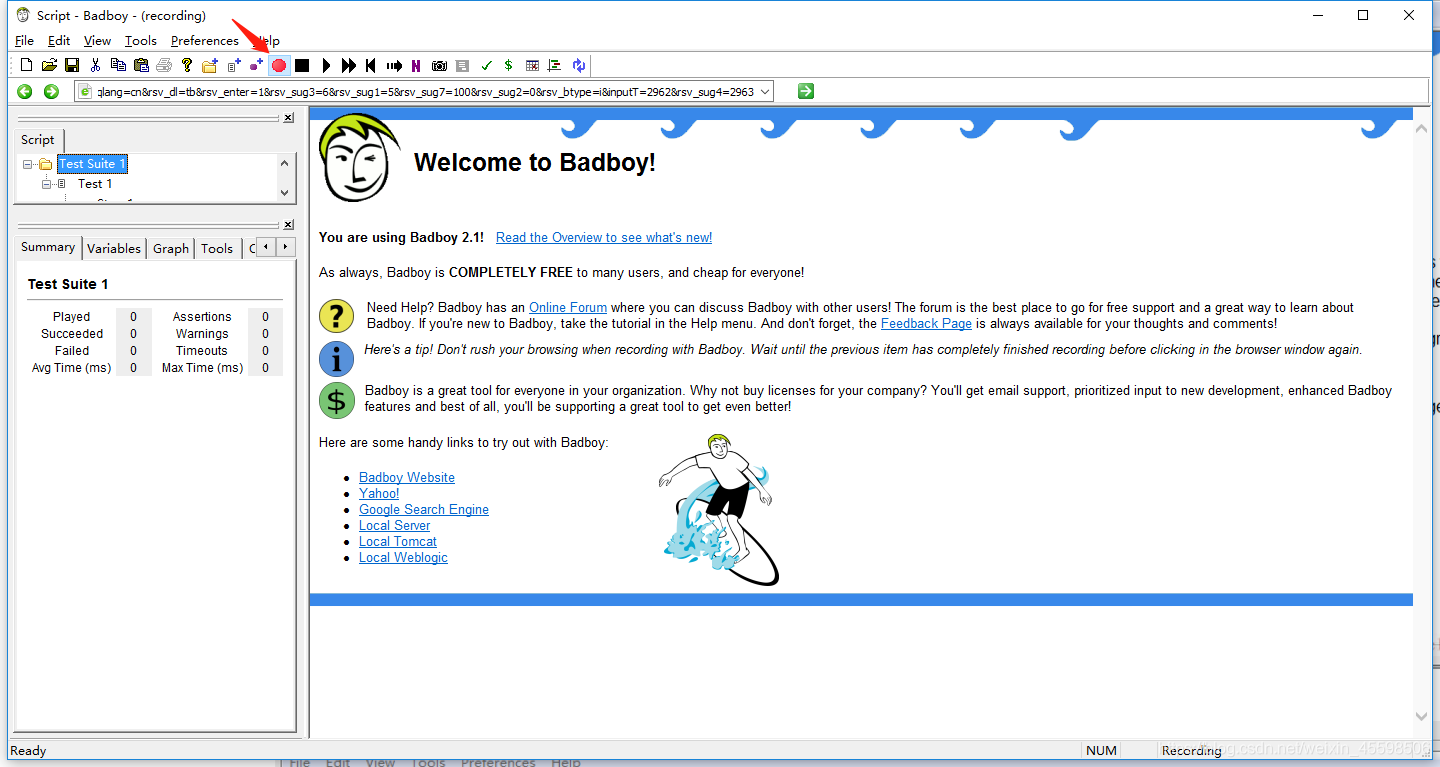
Task: Open the Preferences menu
Action: (x=205, y=40)
